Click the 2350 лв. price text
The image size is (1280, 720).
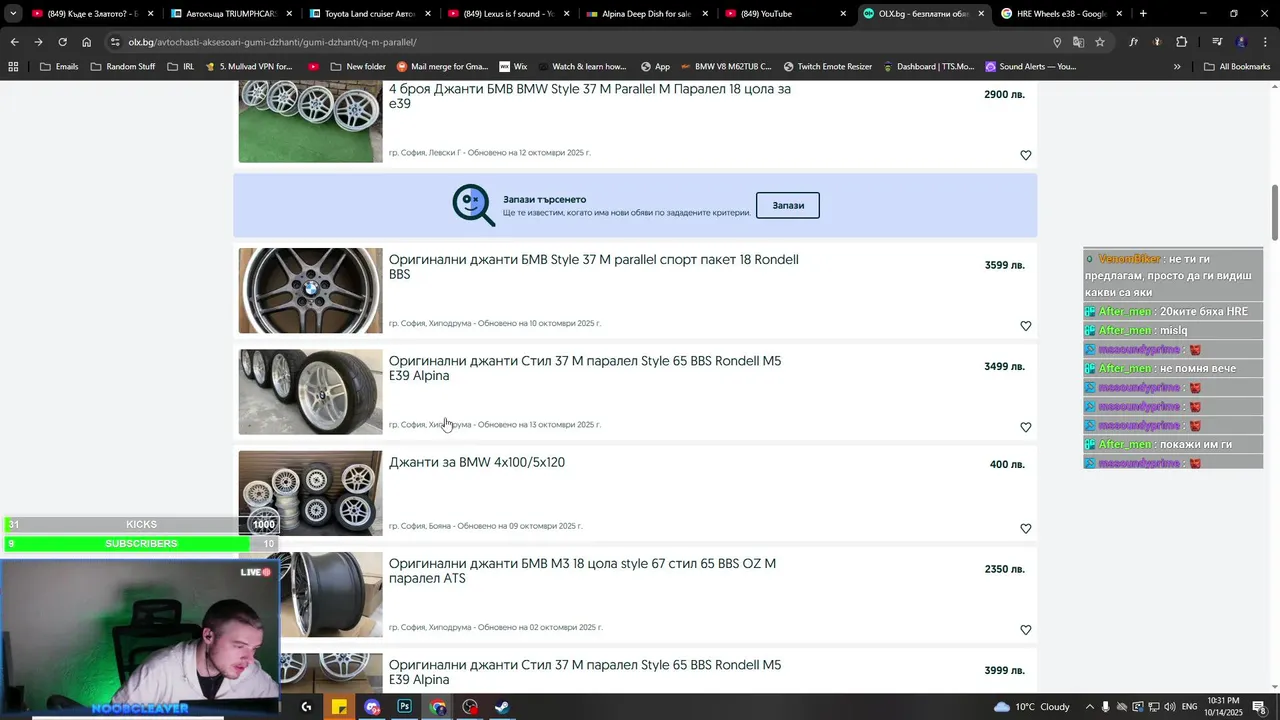(1004, 569)
